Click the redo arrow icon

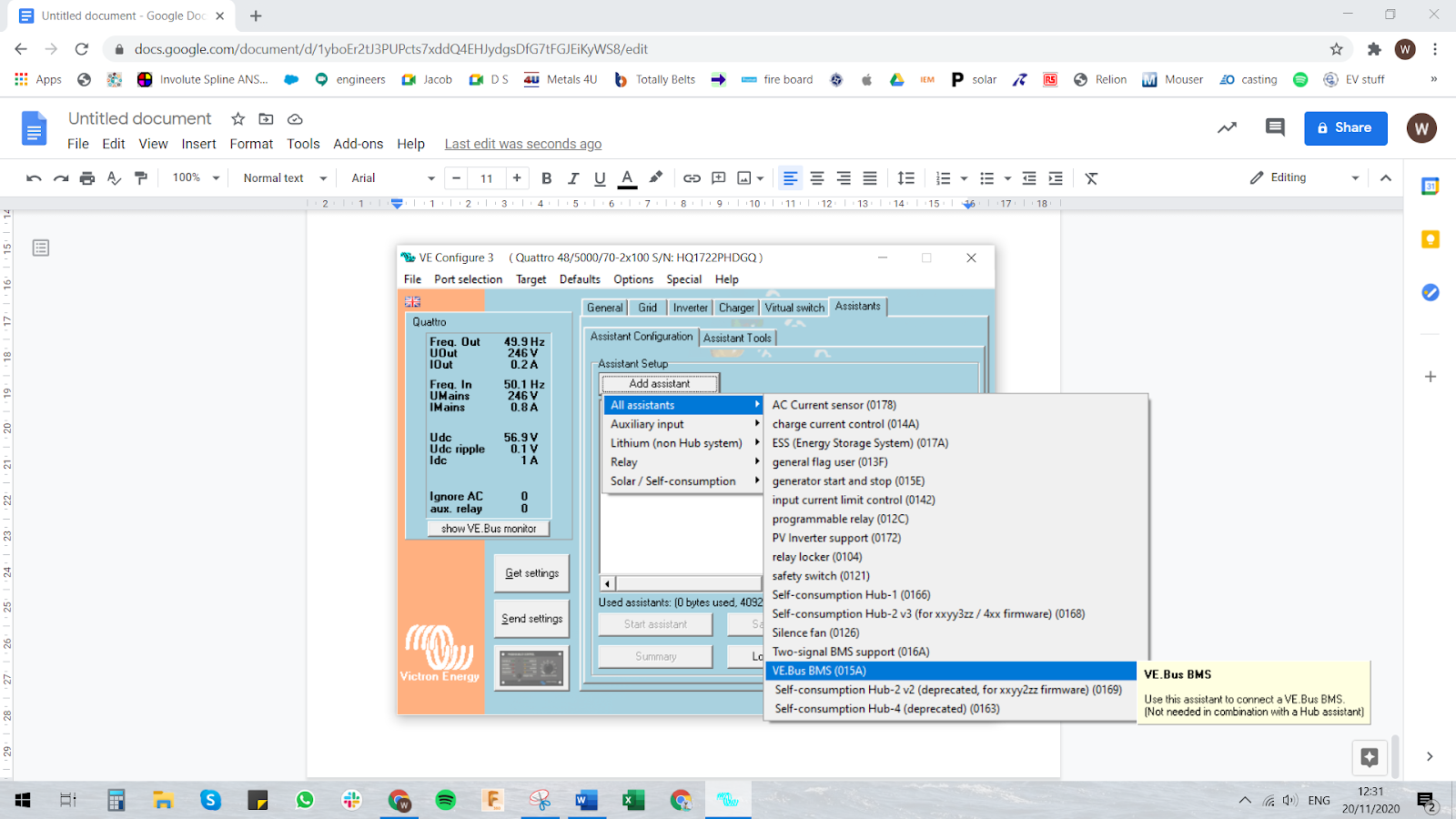click(61, 178)
